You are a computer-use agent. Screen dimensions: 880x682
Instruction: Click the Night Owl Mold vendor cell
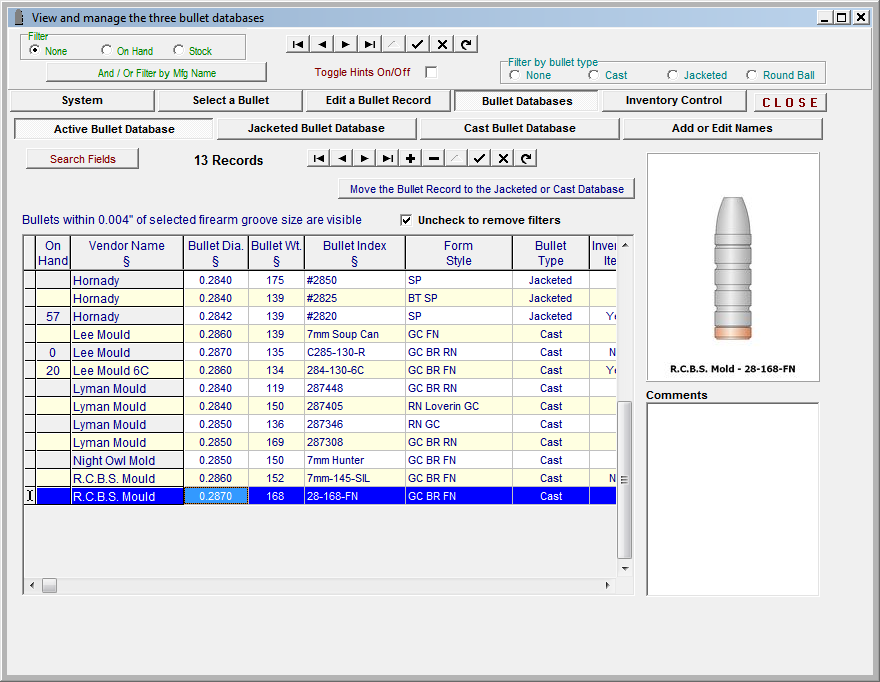point(127,460)
